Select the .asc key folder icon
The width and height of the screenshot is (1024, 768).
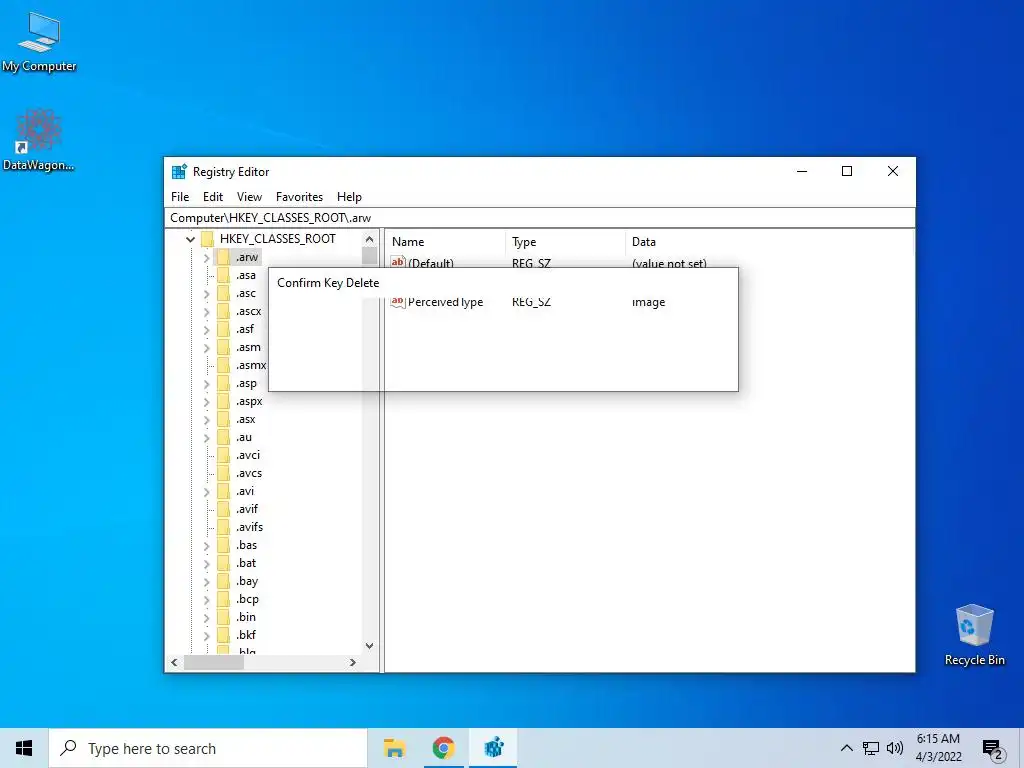[223, 293]
